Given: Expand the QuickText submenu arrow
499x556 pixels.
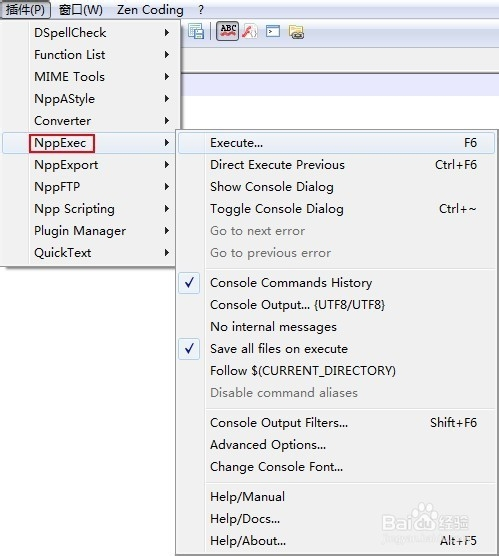Looking at the screenshot, I should pos(167,253).
